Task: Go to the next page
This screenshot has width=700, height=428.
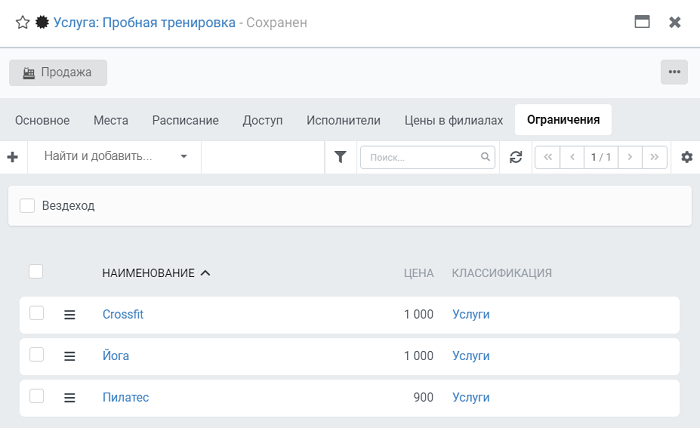Action: [630, 157]
